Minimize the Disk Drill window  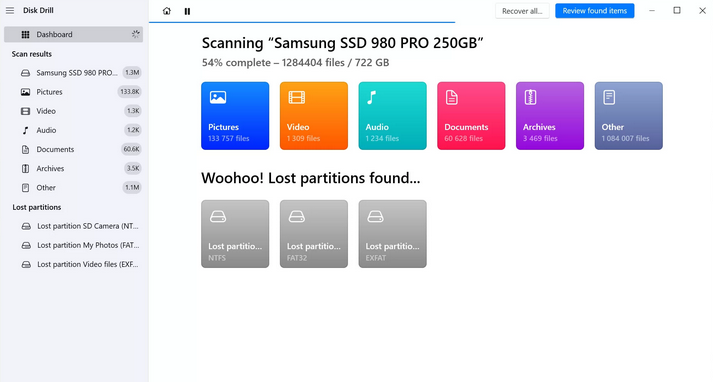tap(652, 10)
